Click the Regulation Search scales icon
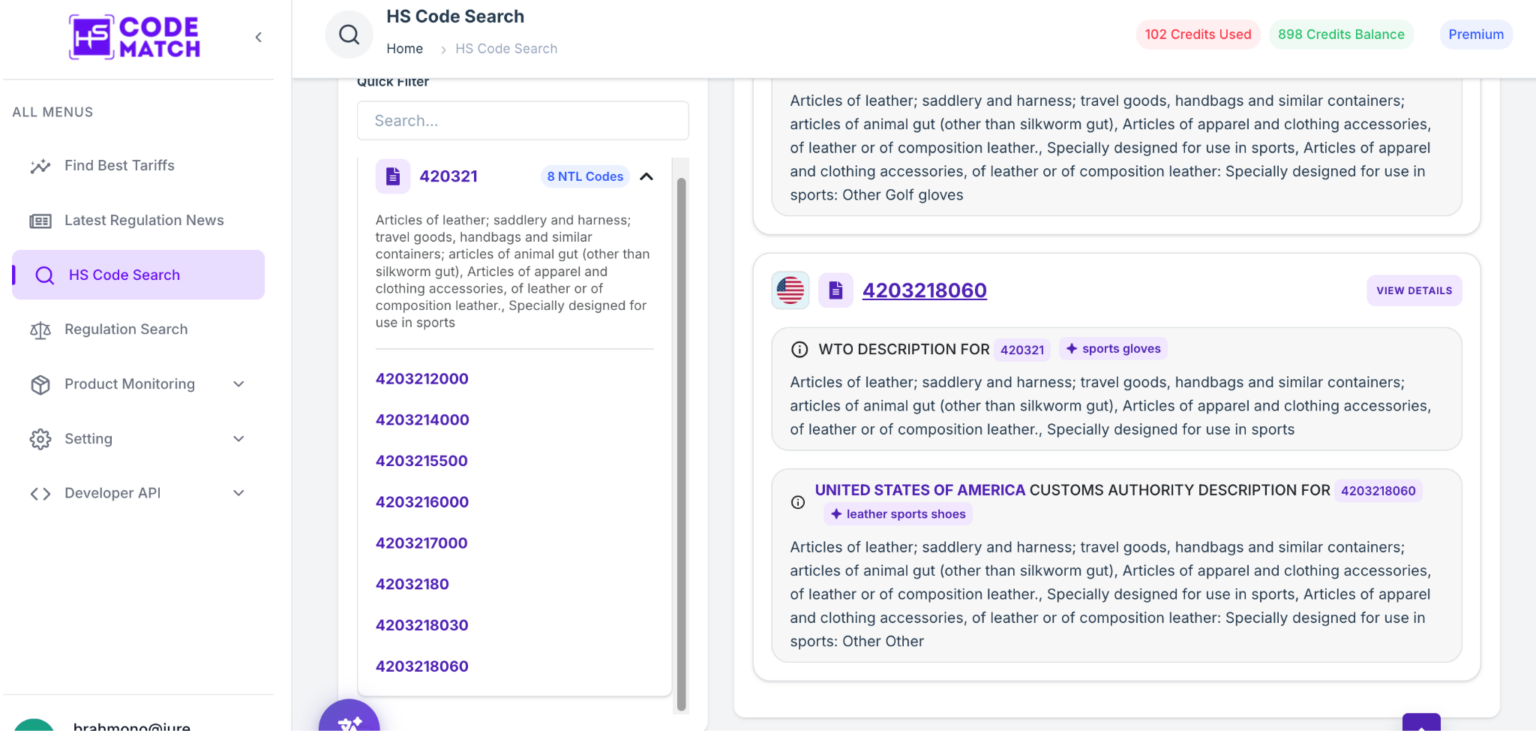This screenshot has width=1536, height=731. [x=40, y=330]
